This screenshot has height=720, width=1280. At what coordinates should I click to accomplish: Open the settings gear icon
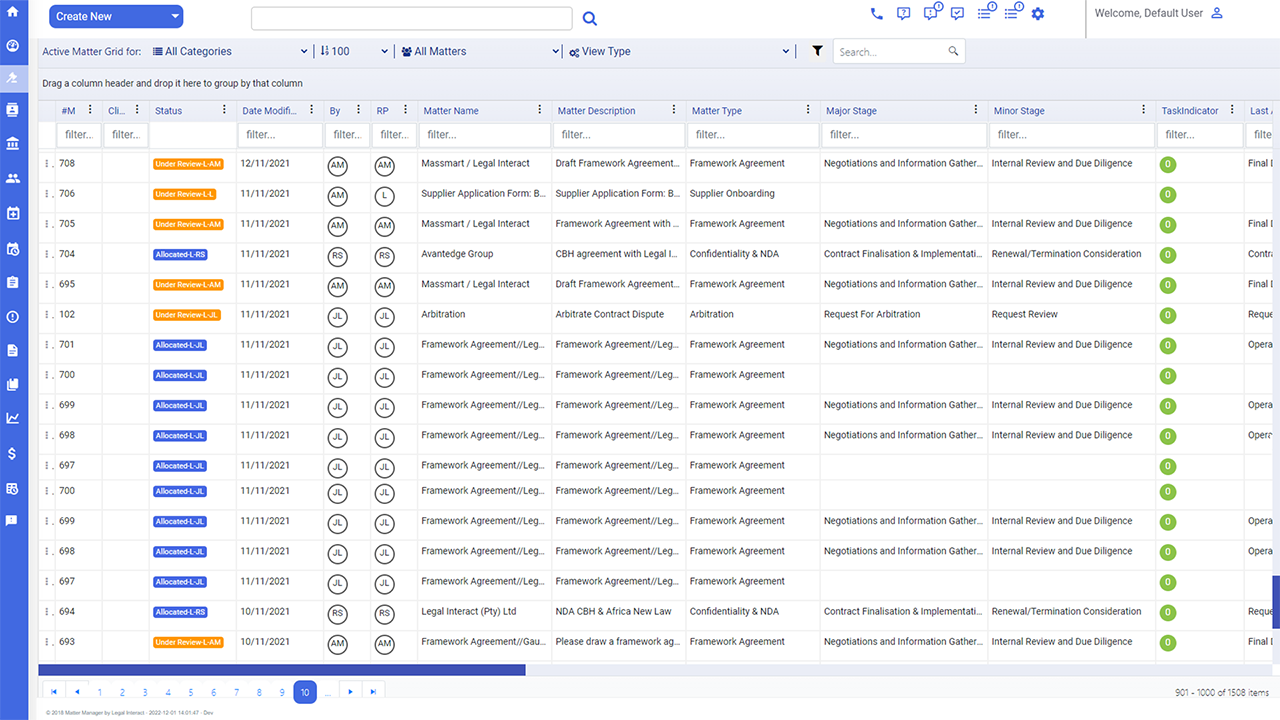[1038, 14]
